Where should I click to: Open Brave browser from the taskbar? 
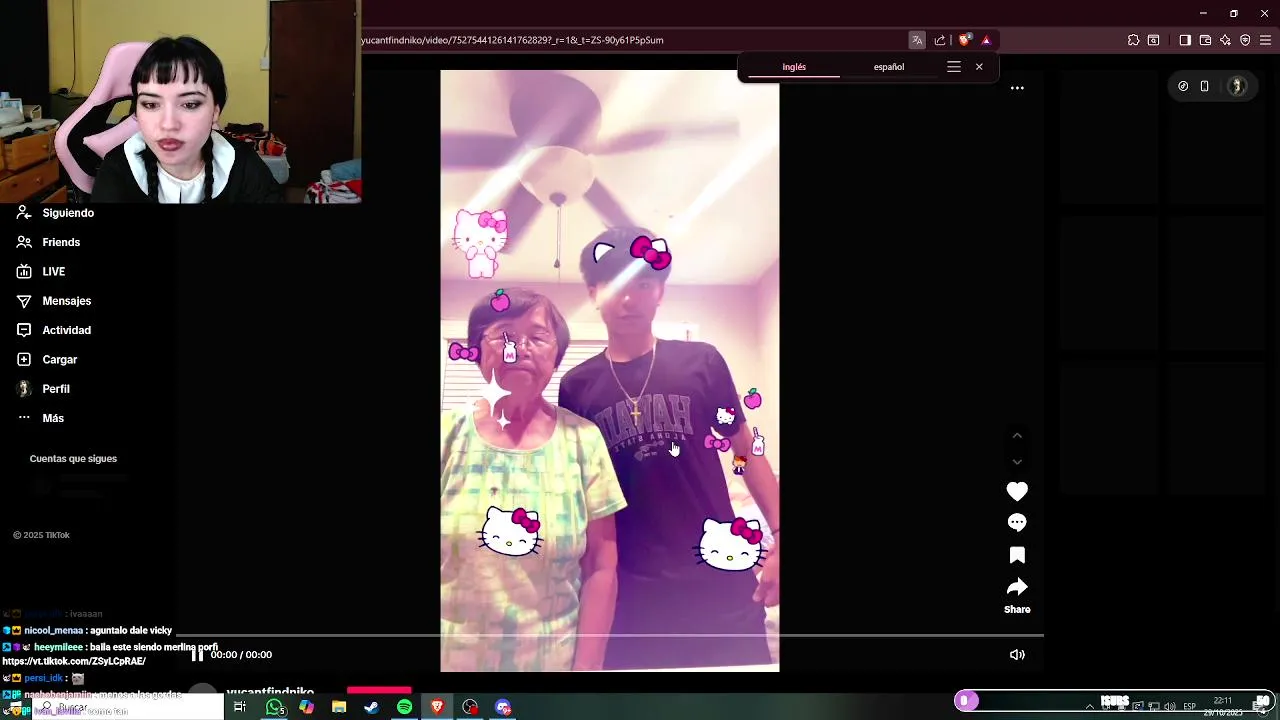coord(437,707)
